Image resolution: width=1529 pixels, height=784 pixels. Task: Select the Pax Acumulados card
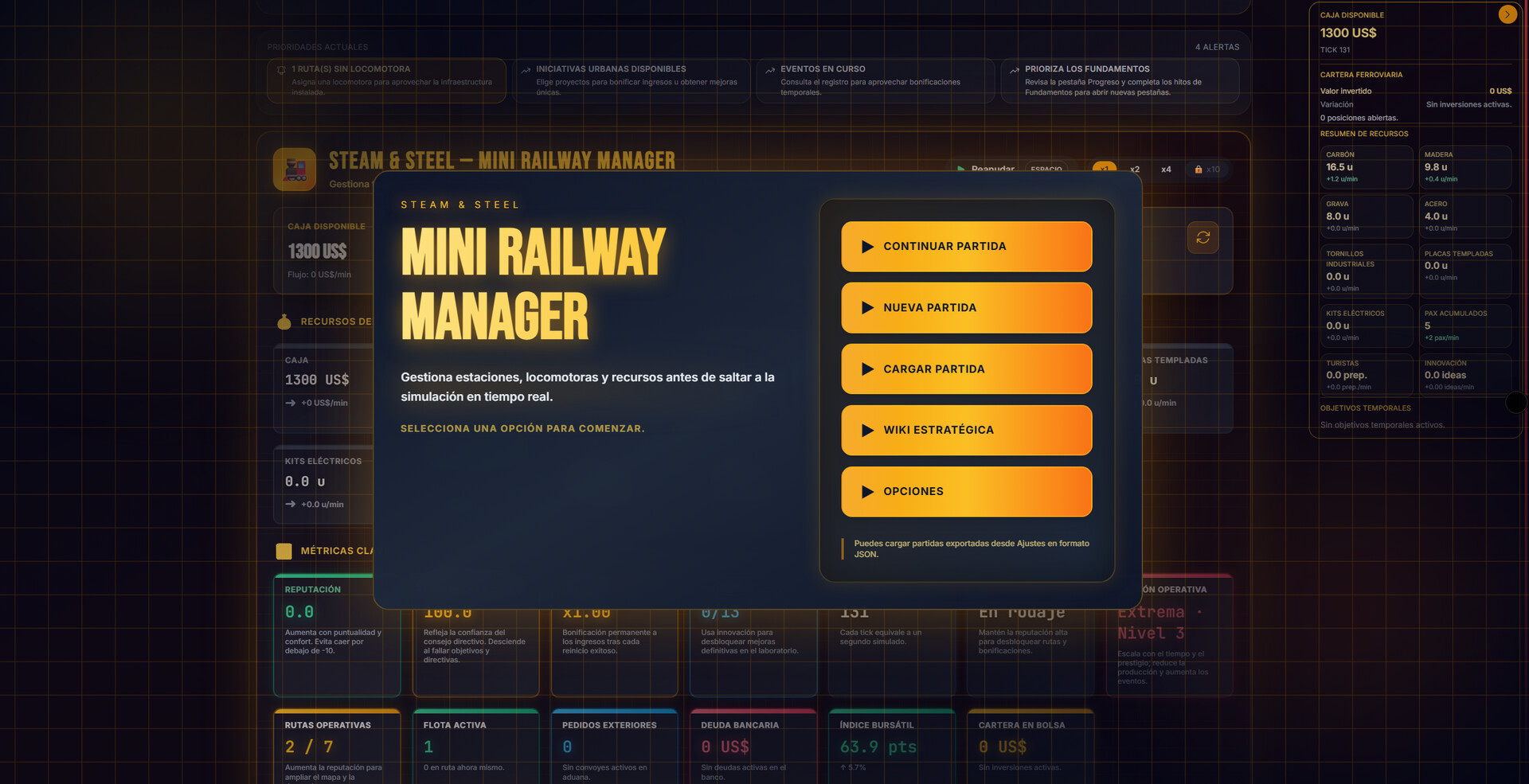pyautogui.click(x=1465, y=326)
